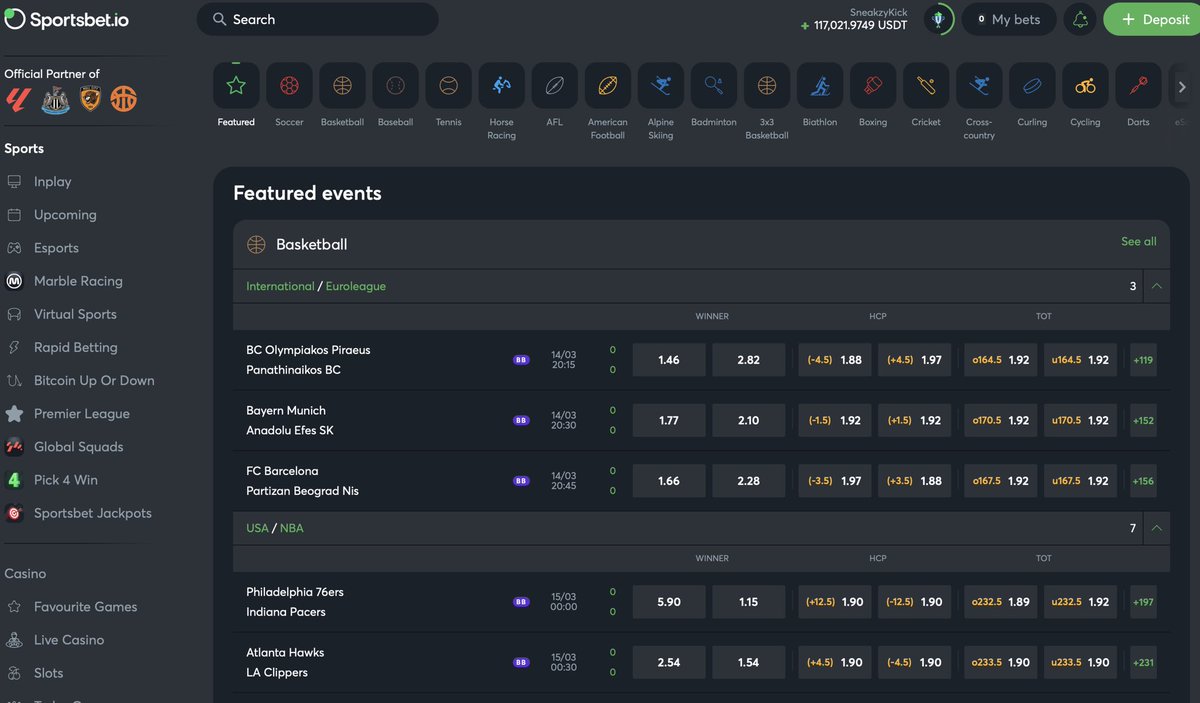Open the Euroleague link
Image resolution: width=1200 pixels, height=703 pixels.
pyautogui.click(x=356, y=286)
